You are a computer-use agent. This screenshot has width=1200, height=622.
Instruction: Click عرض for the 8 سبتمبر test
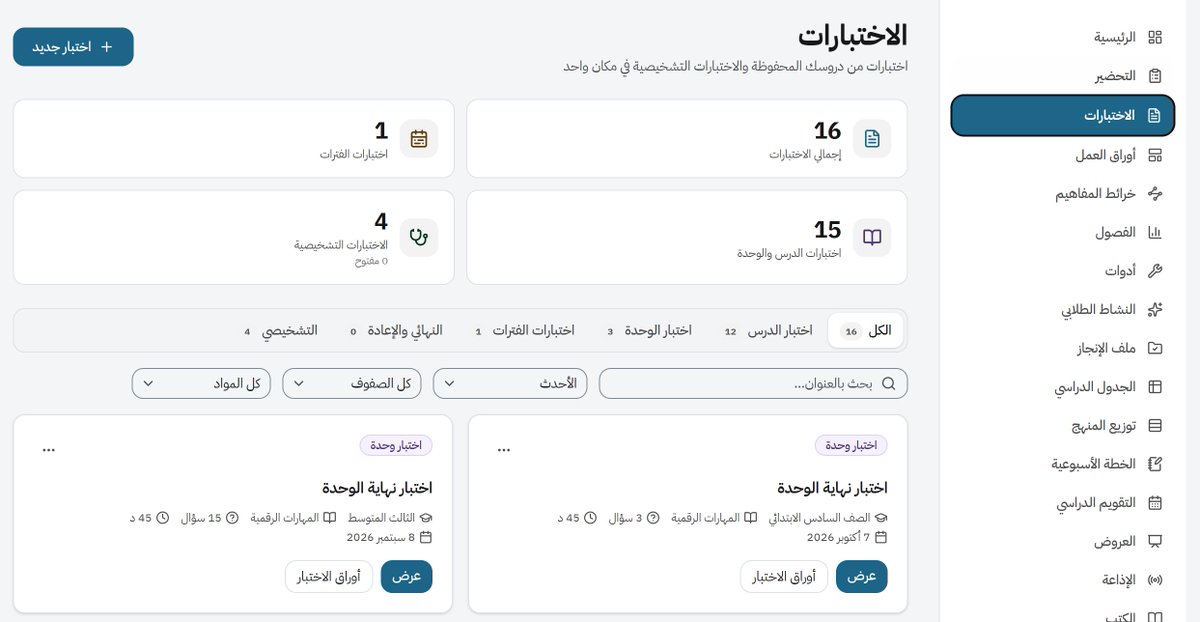tap(407, 576)
